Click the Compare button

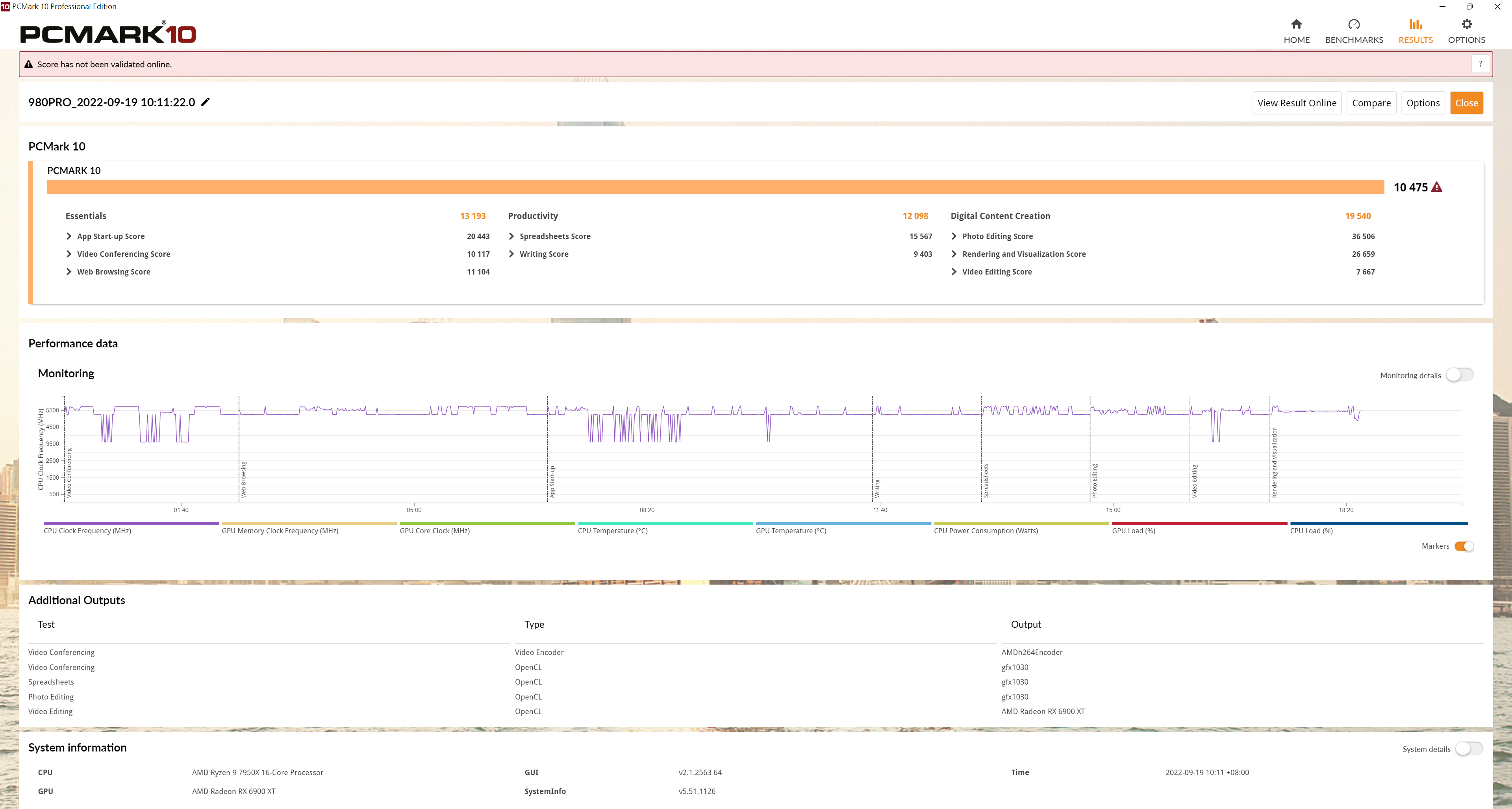point(1371,103)
